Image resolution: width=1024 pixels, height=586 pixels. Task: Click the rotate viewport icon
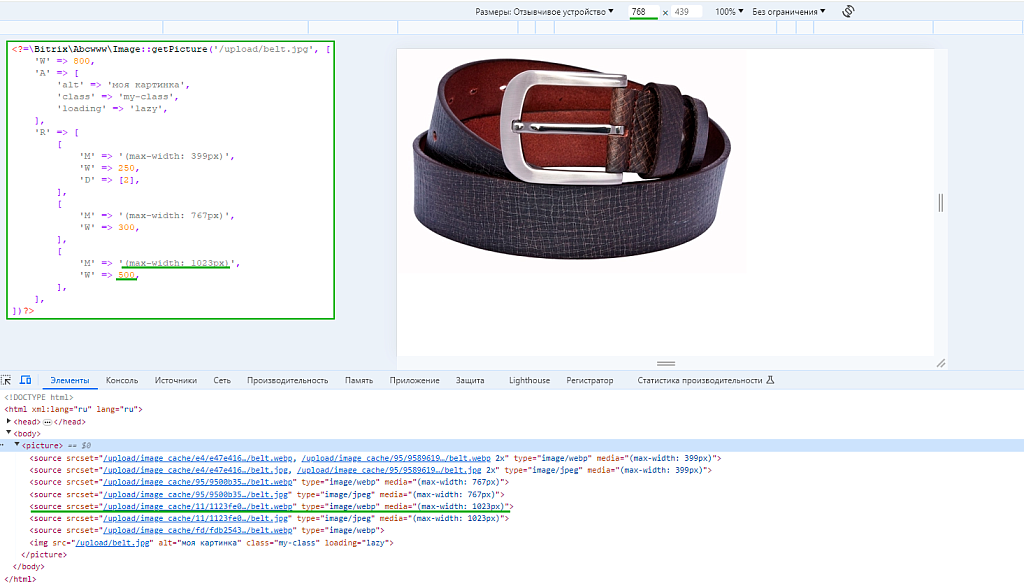click(x=848, y=11)
